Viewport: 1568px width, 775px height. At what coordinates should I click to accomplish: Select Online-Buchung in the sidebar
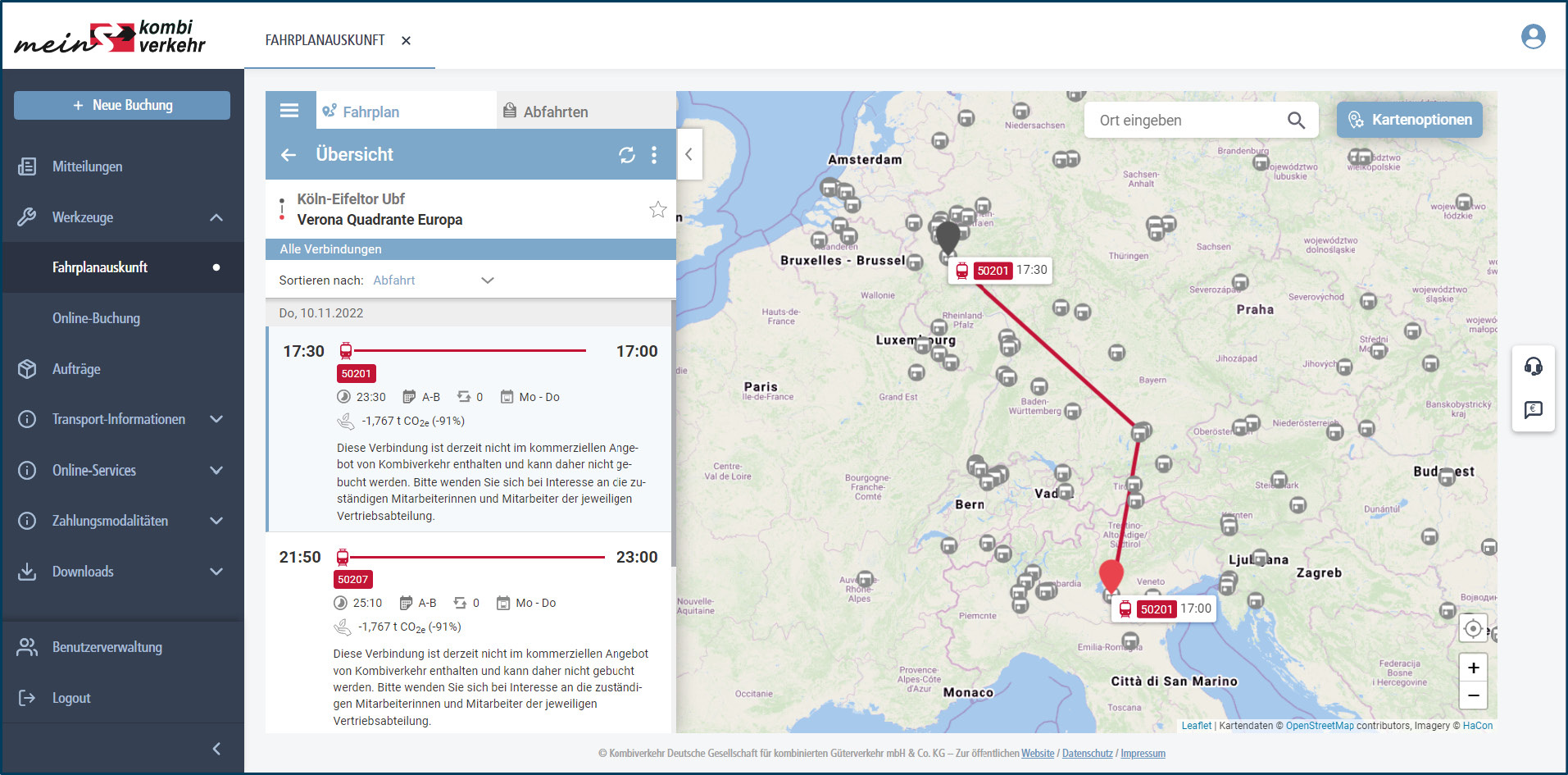[96, 318]
